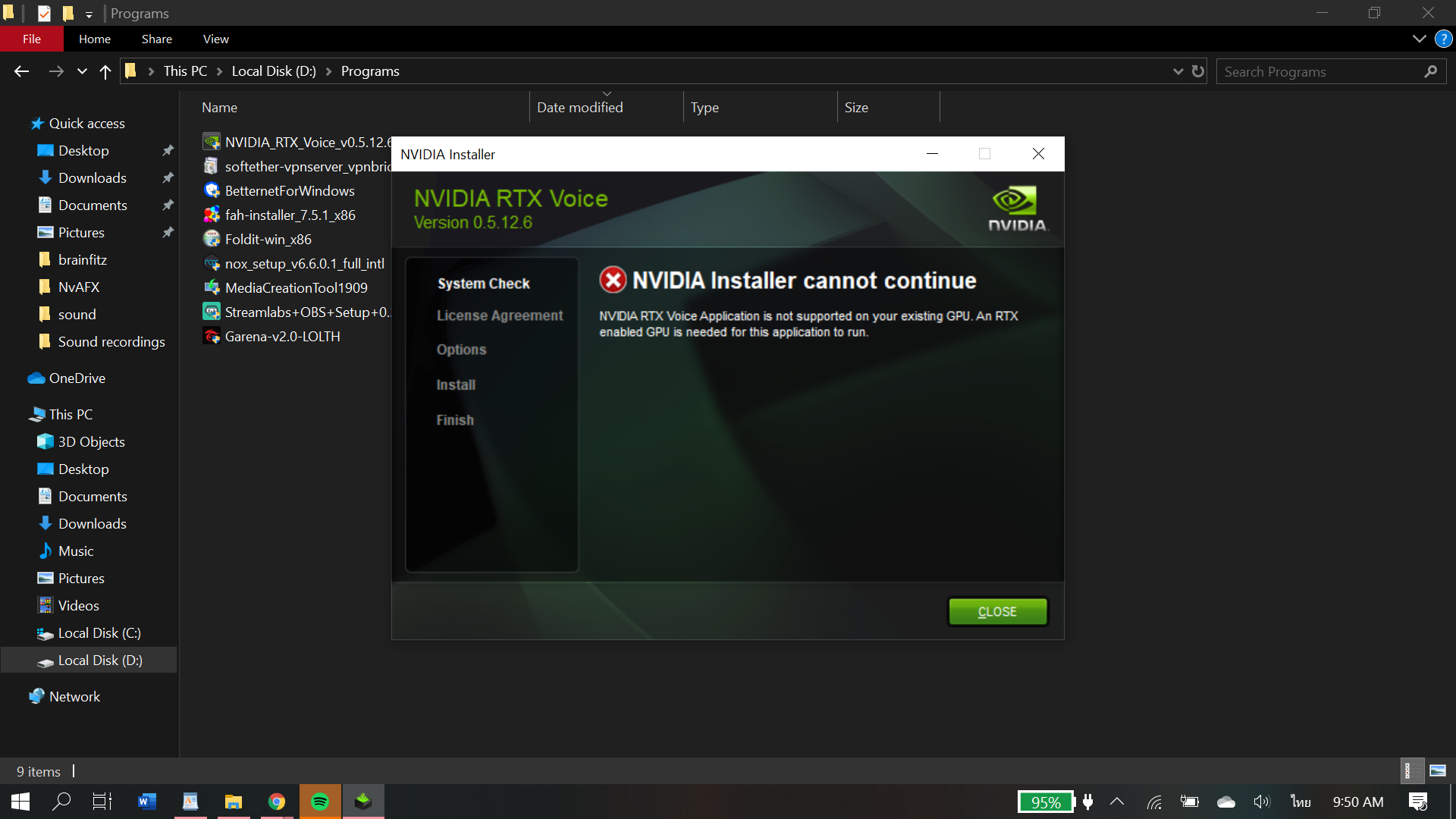
Task: Select Local Disk (C:) in navigation pane
Action: pyautogui.click(x=99, y=633)
